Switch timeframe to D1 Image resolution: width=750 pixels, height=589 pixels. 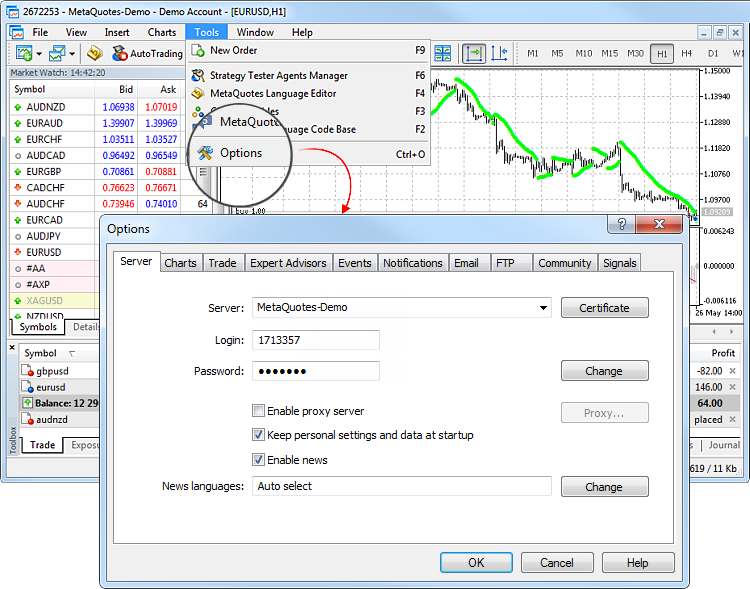click(713, 54)
